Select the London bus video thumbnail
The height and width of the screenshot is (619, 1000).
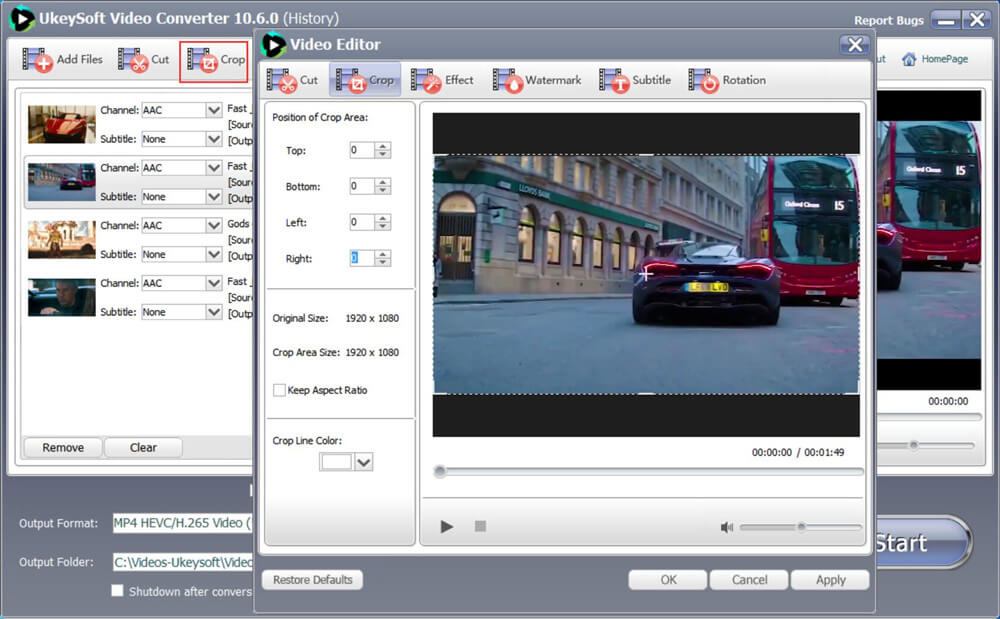click(62, 182)
